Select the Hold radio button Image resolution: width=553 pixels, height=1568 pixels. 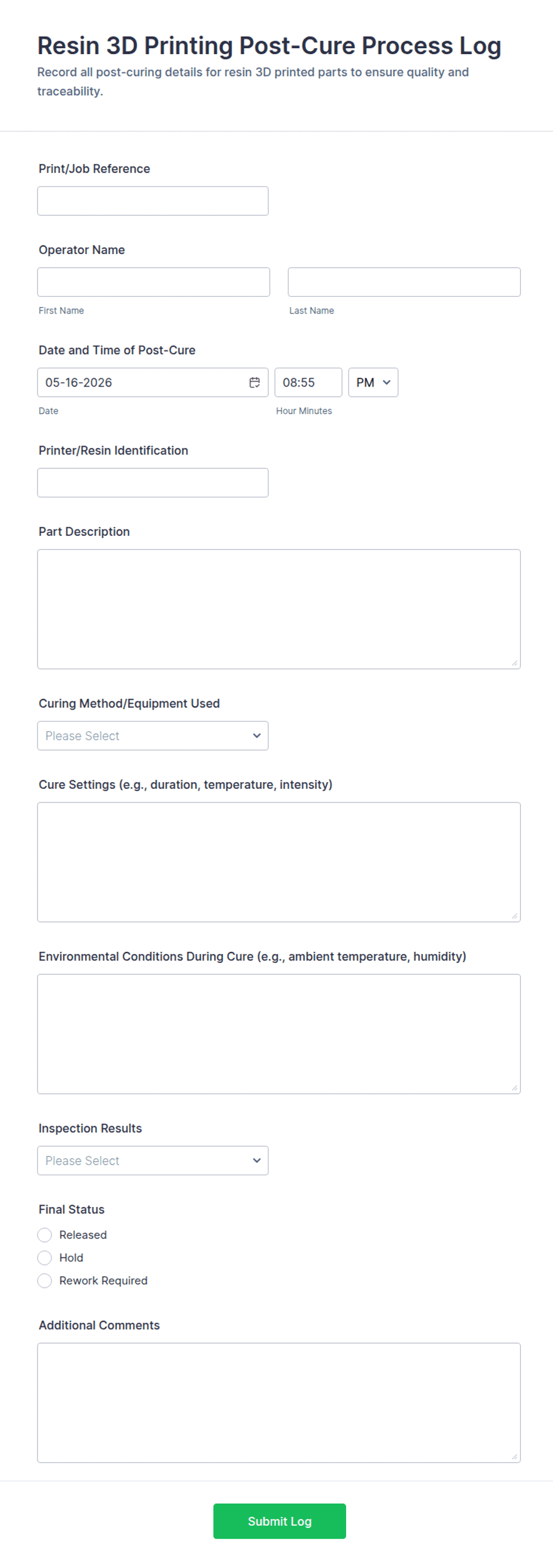point(45,1257)
